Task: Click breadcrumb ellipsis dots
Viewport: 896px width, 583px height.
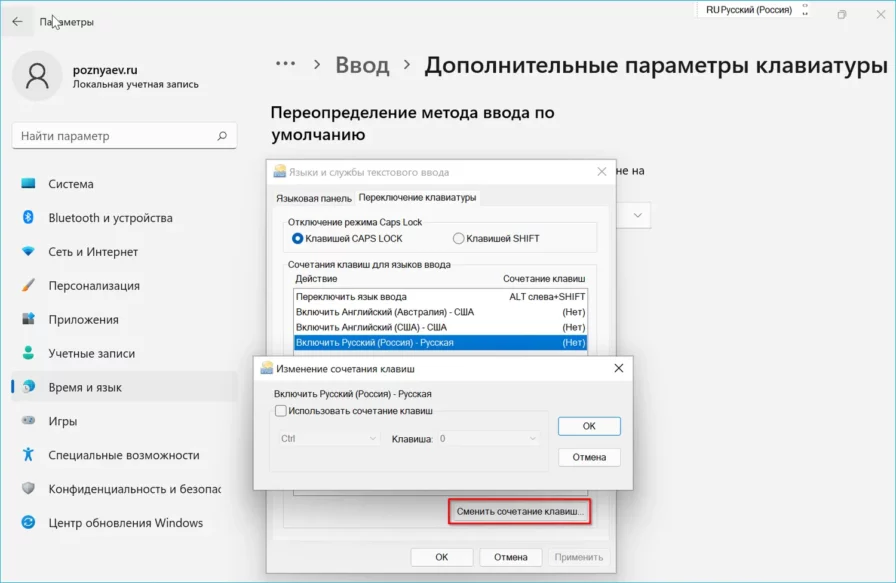Action: 286,64
